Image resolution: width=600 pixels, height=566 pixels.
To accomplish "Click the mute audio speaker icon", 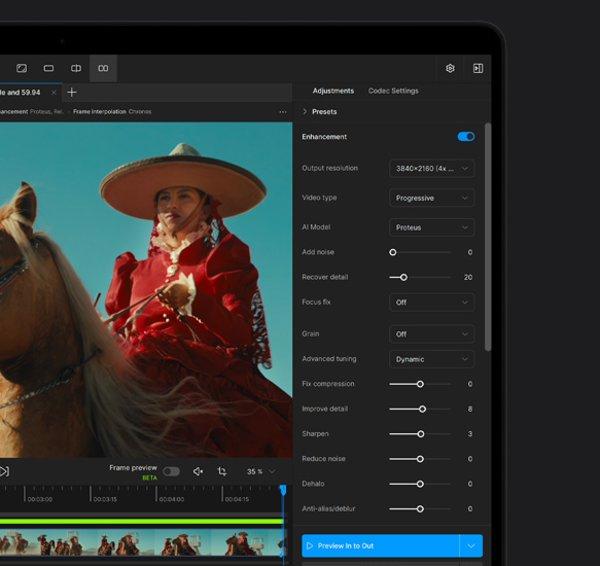I will (x=198, y=471).
